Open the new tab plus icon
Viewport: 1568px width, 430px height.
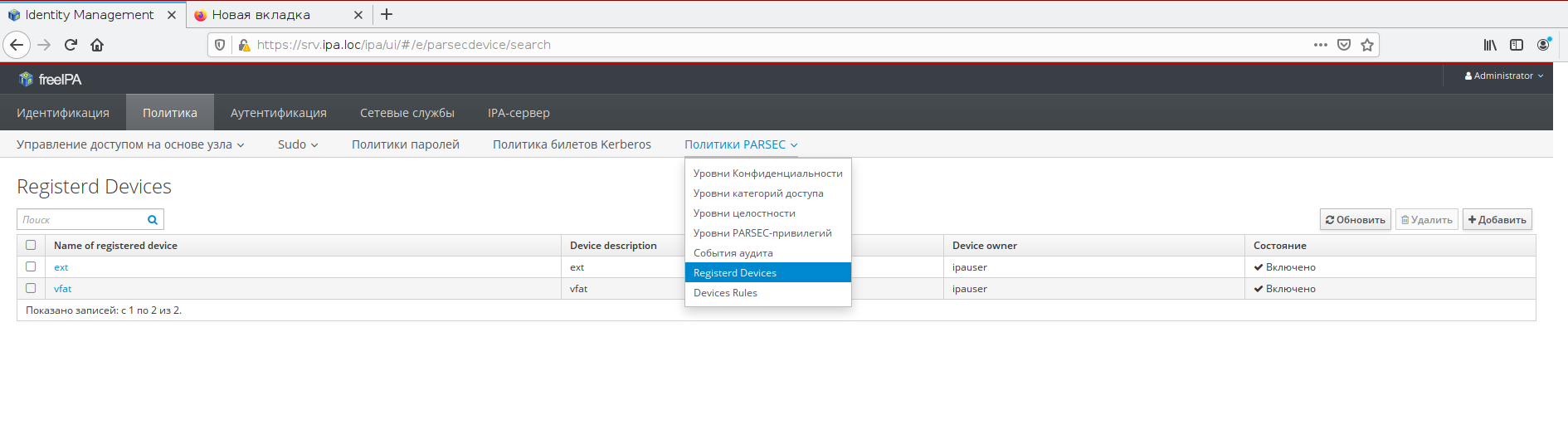click(387, 14)
